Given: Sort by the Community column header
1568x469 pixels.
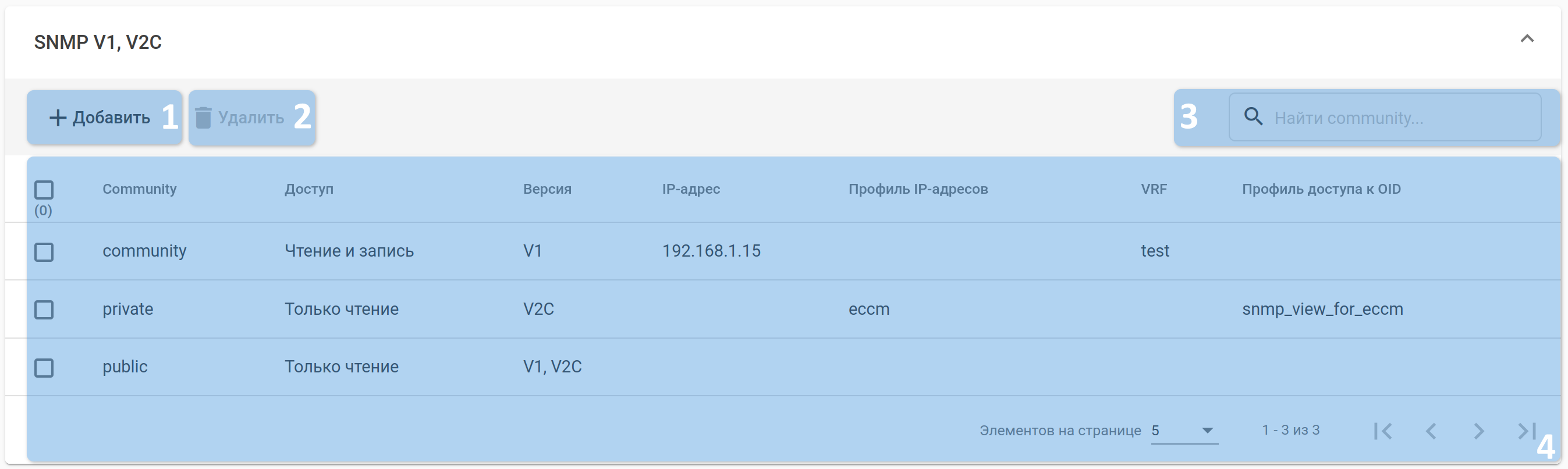Looking at the screenshot, I should click(139, 189).
